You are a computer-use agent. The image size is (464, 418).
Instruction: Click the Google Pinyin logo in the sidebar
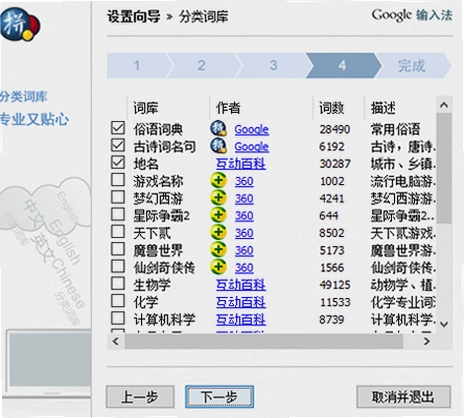(x=20, y=24)
